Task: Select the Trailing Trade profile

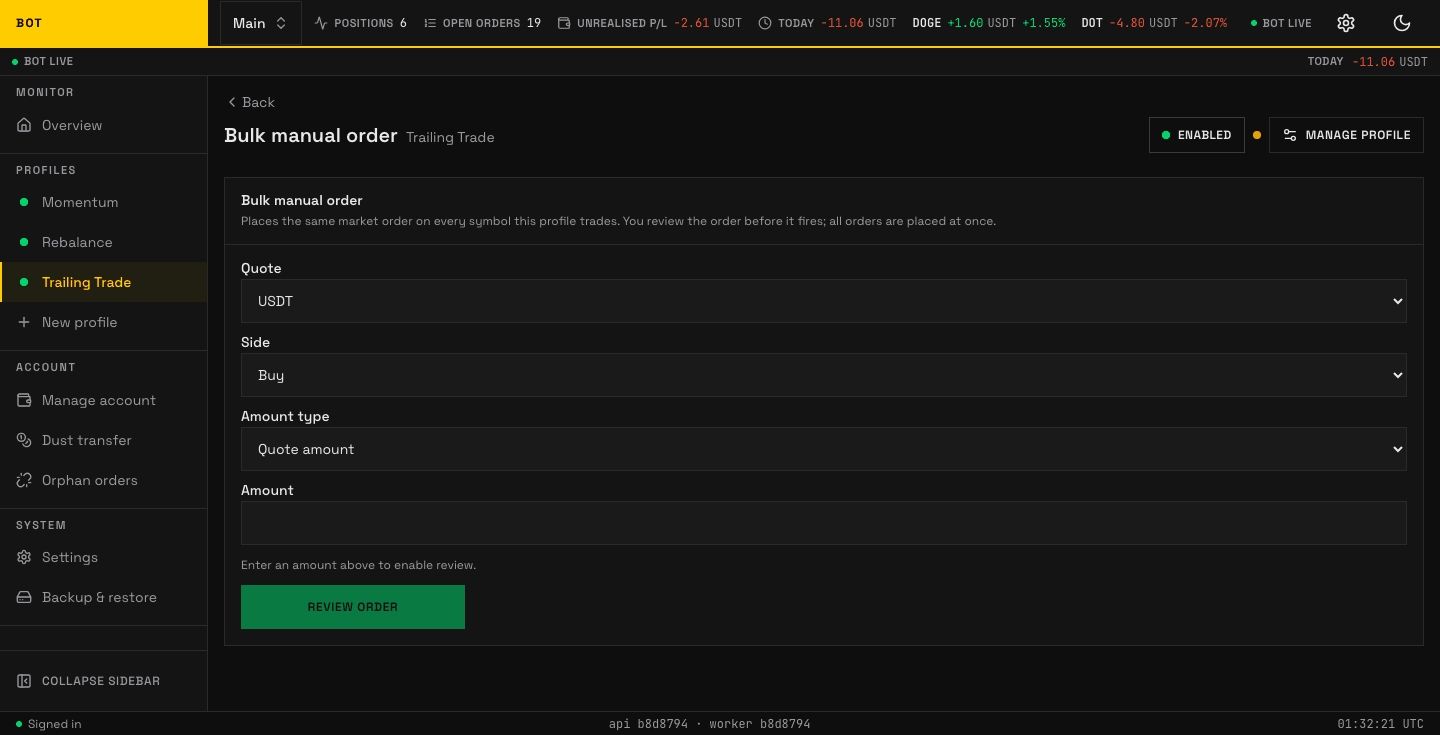Action: [x=104, y=282]
